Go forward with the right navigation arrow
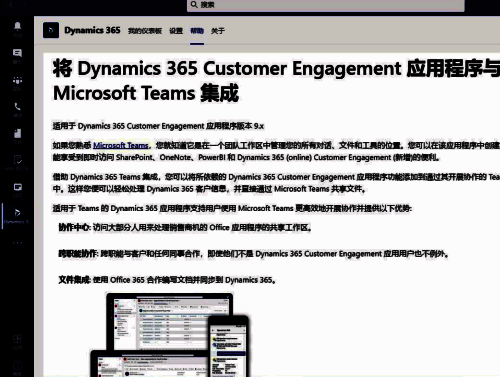500x377 pixels. click(24, 5)
